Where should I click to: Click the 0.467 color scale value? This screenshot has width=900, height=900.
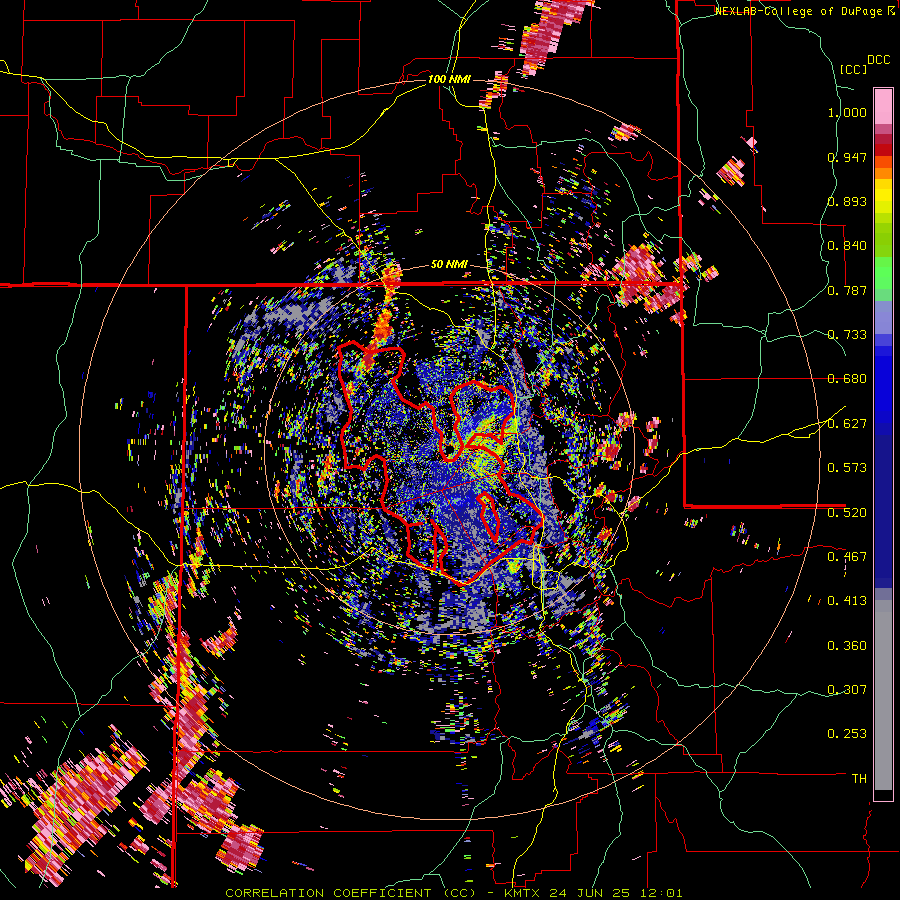pos(847,556)
